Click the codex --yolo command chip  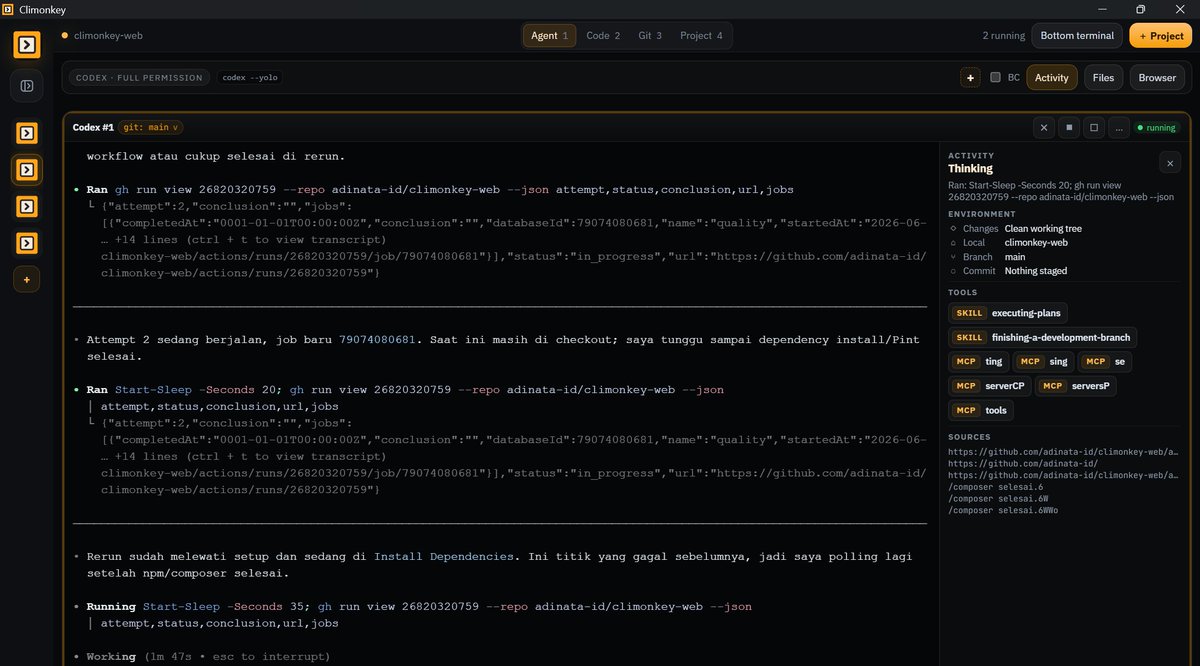[250, 77]
